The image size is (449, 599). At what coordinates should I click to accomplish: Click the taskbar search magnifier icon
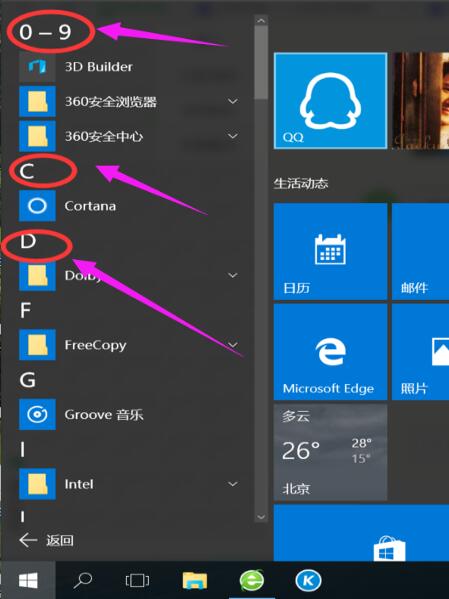82,581
